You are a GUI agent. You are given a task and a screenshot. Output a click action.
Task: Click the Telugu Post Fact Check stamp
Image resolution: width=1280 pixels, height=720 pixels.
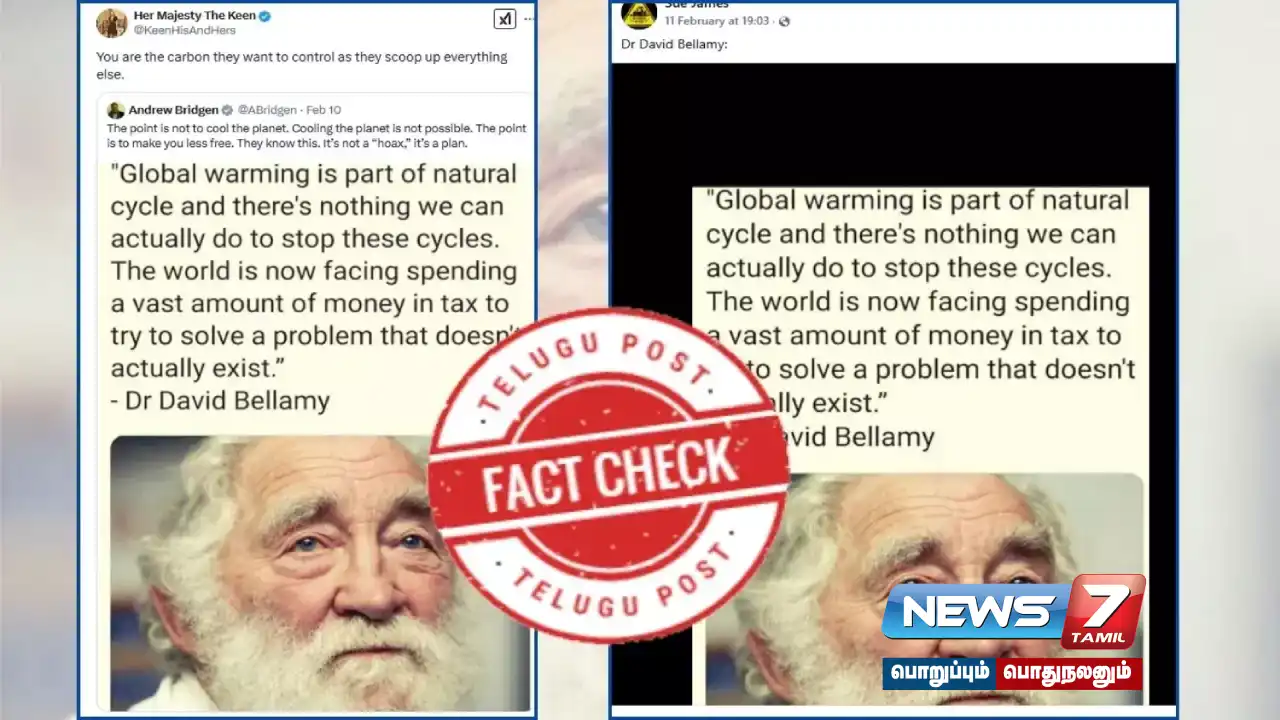608,475
